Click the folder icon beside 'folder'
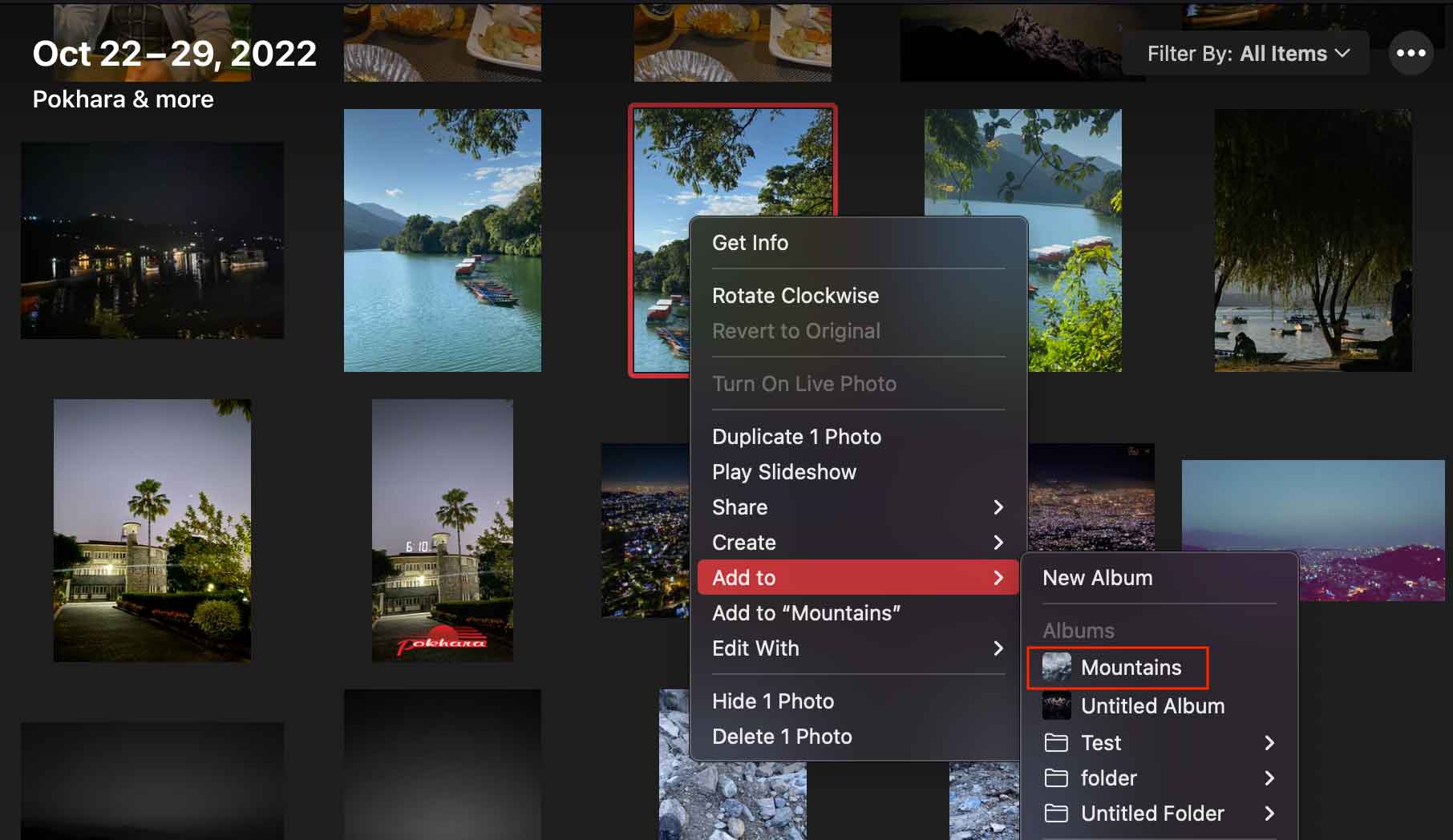 coord(1056,778)
